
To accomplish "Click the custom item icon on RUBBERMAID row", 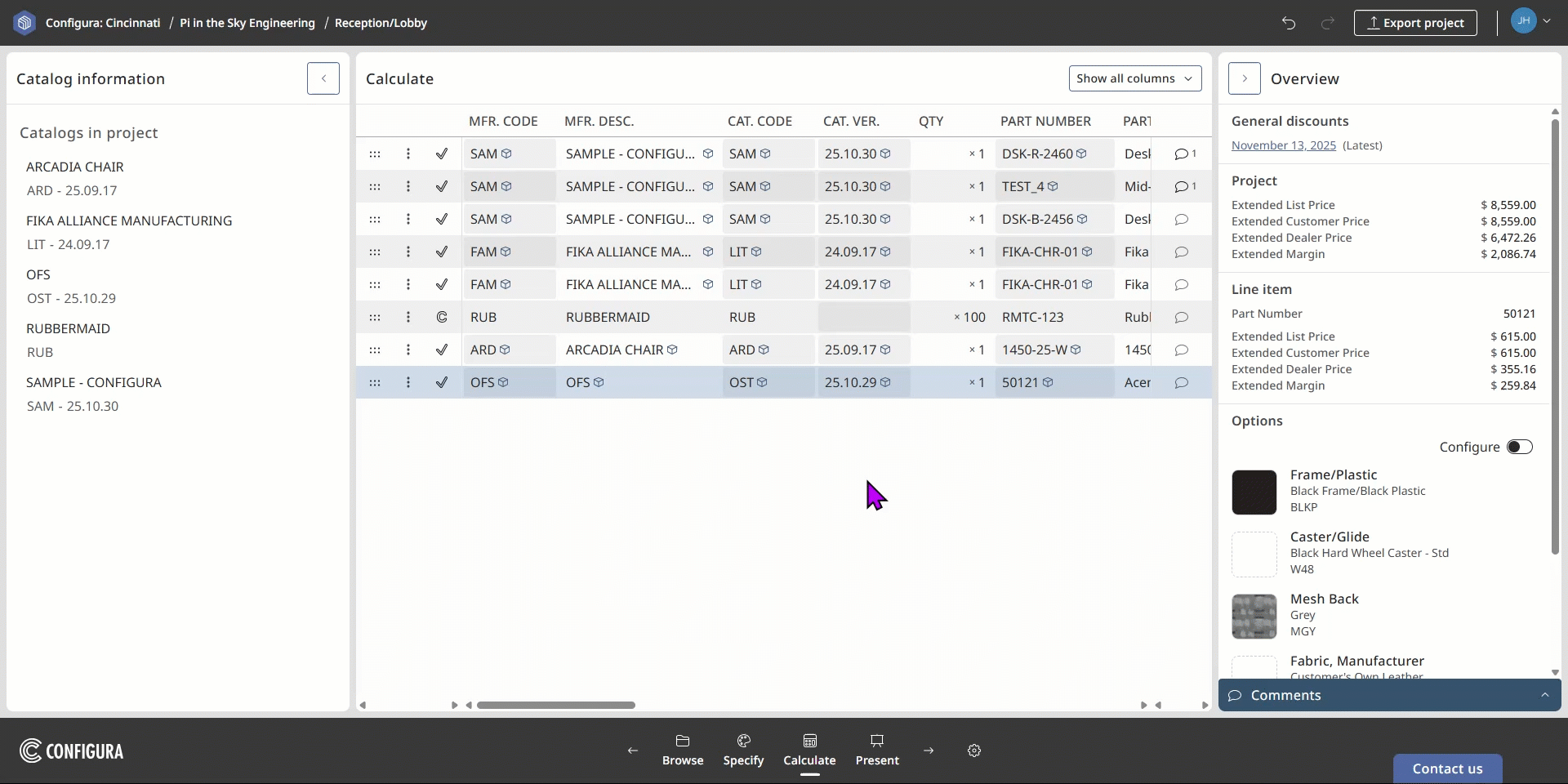I will coord(442,317).
